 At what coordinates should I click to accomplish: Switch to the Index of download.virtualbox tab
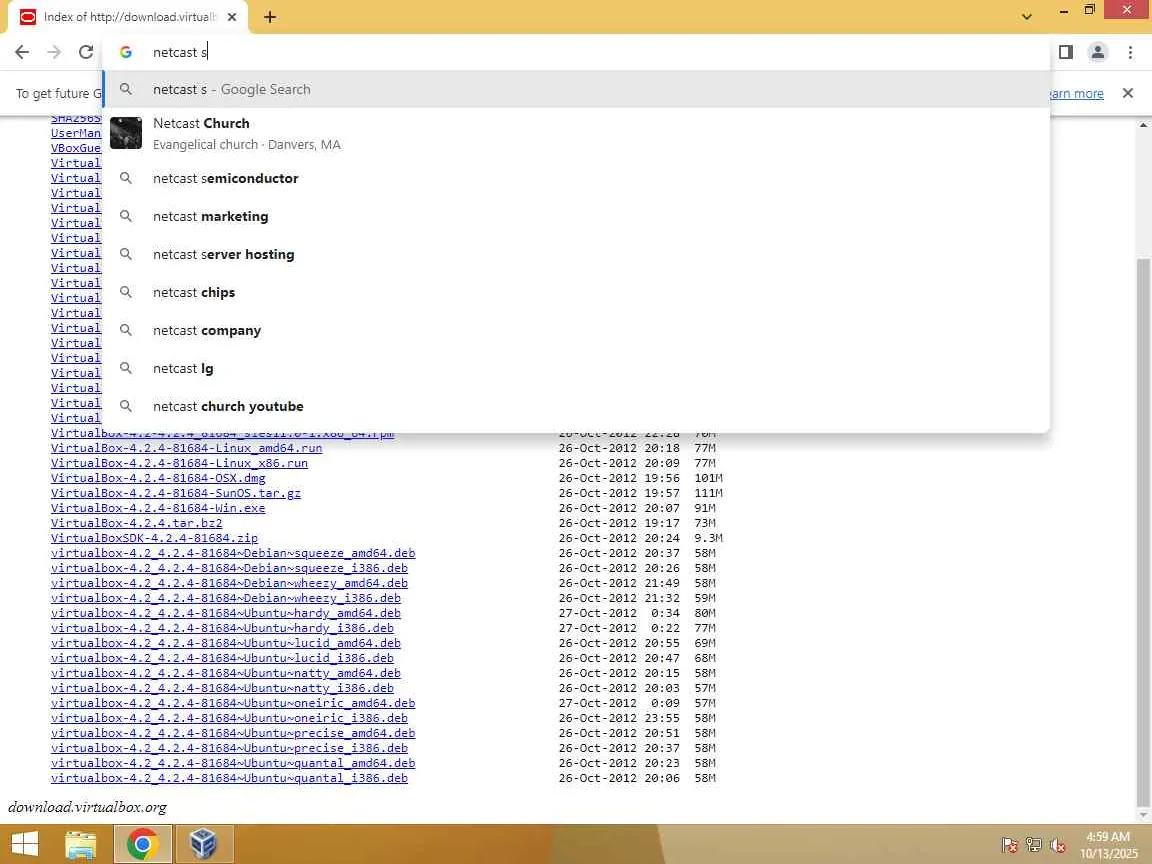click(x=129, y=17)
